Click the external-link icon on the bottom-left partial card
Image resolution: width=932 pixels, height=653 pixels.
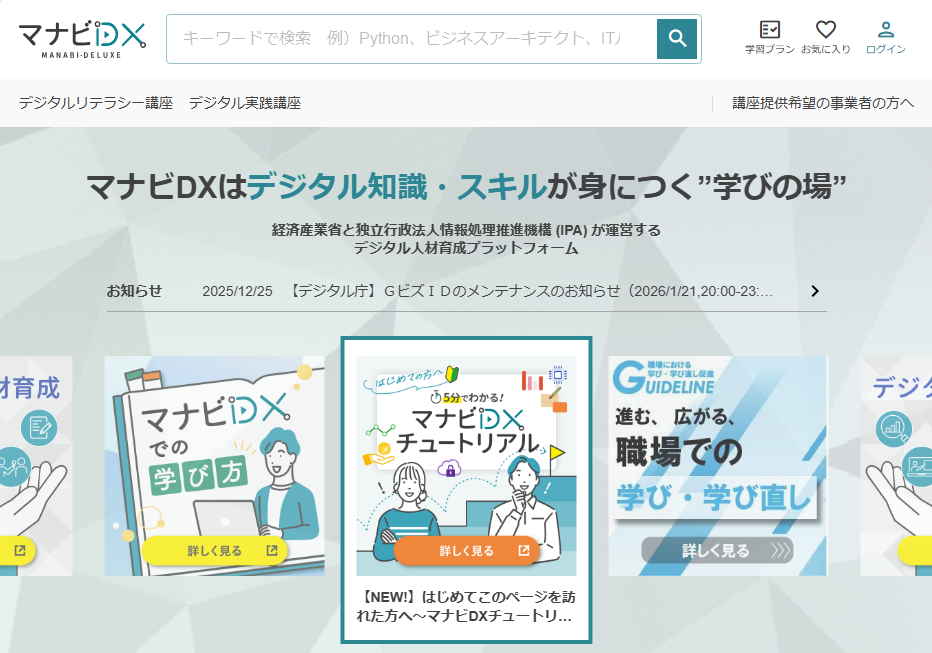pyautogui.click(x=20, y=552)
